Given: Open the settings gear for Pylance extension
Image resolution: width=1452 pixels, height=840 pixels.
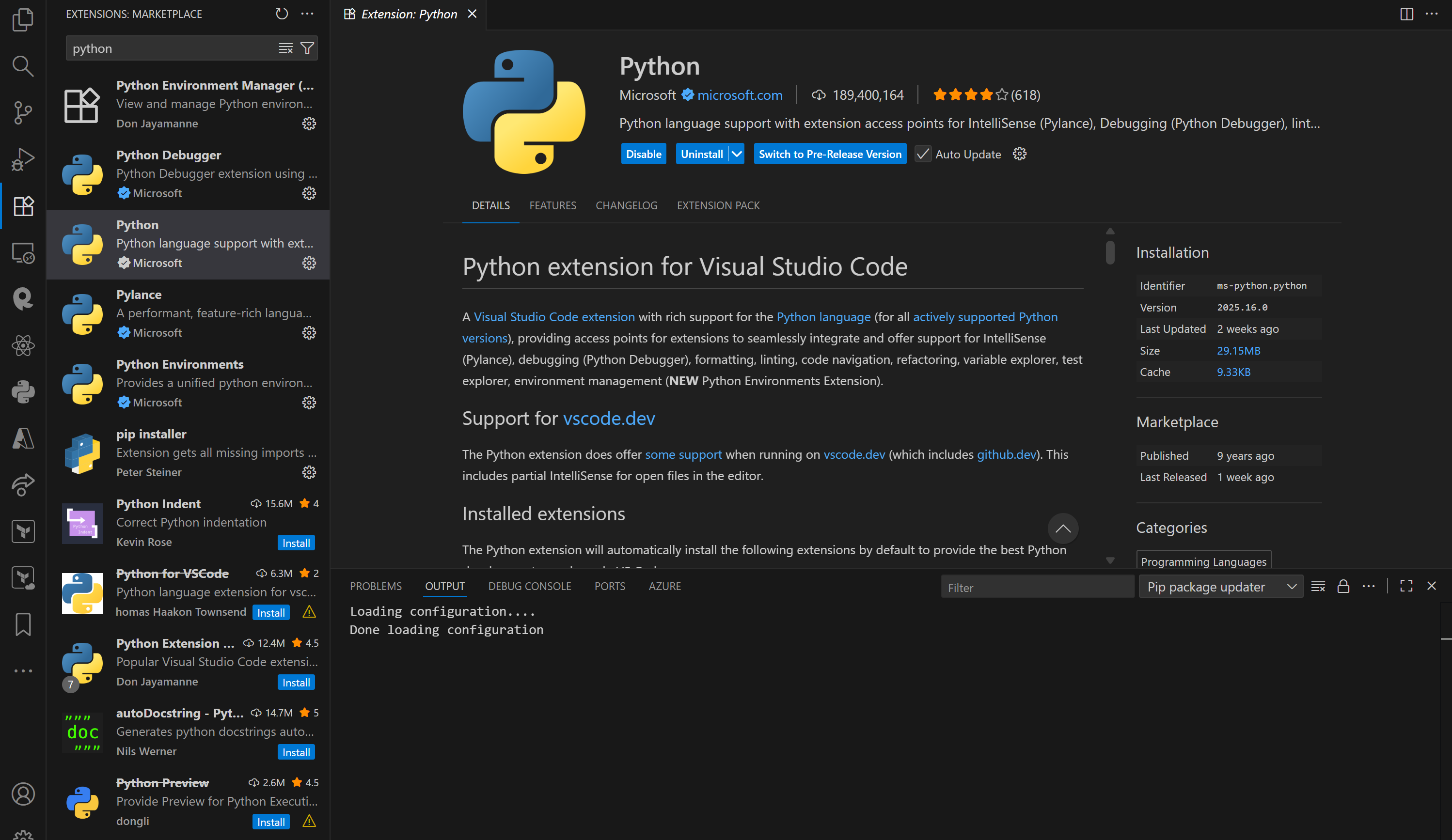Looking at the screenshot, I should 309,333.
